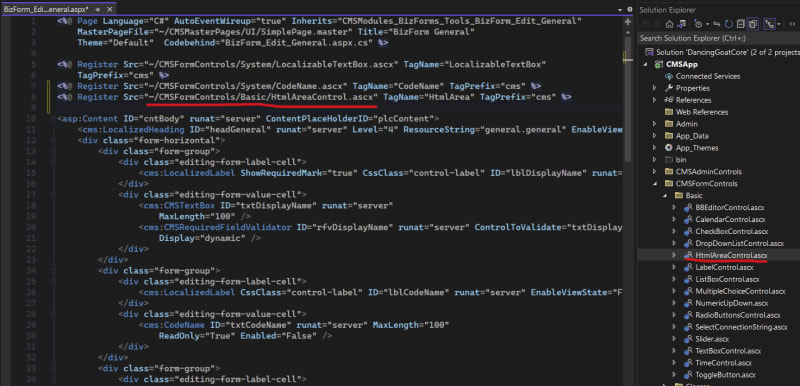
Task: Open Connected Services item
Action: point(708,76)
